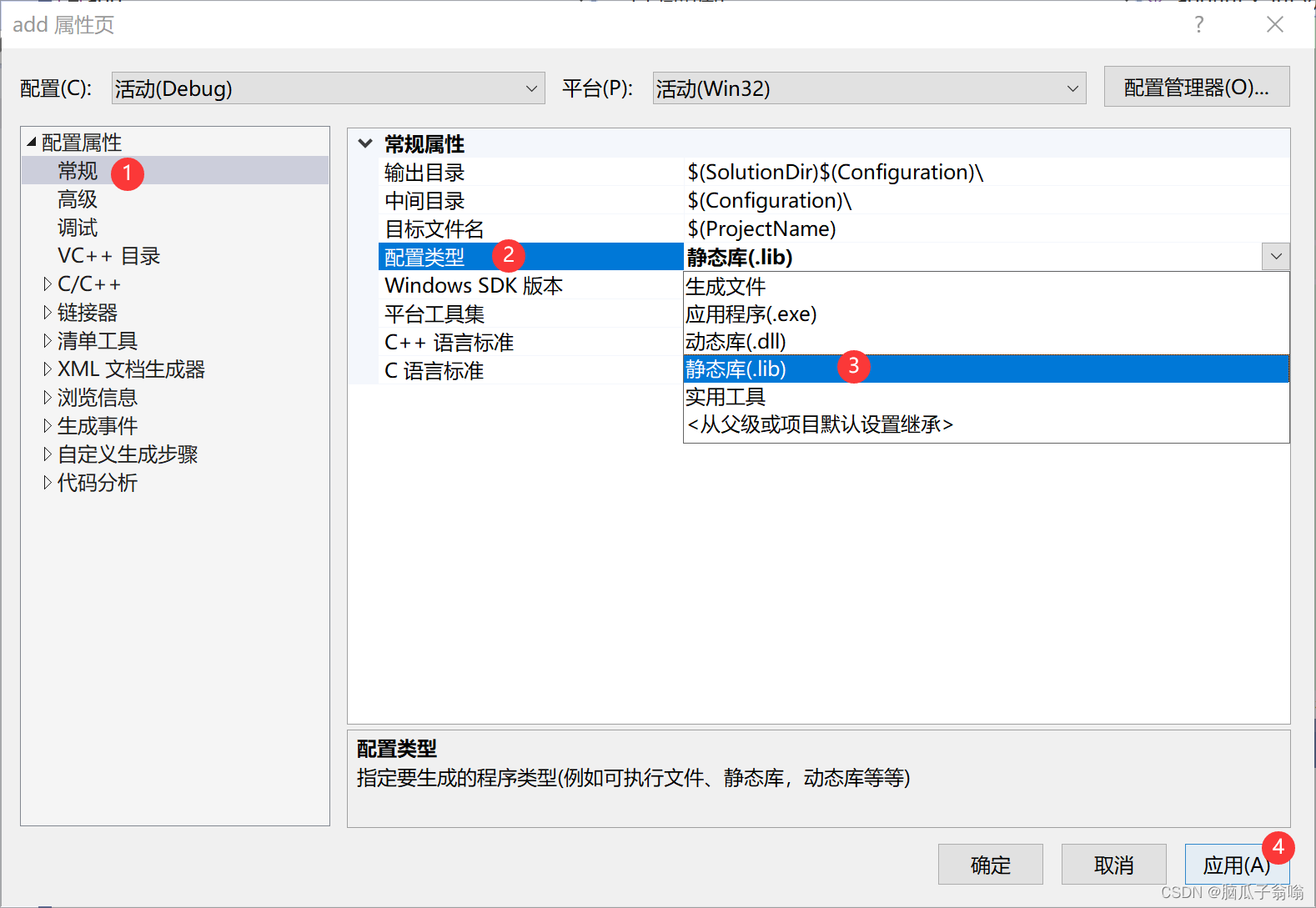Screen dimensions: 1316x908
Task: Select 高级 in the property tree
Action: pos(78,199)
